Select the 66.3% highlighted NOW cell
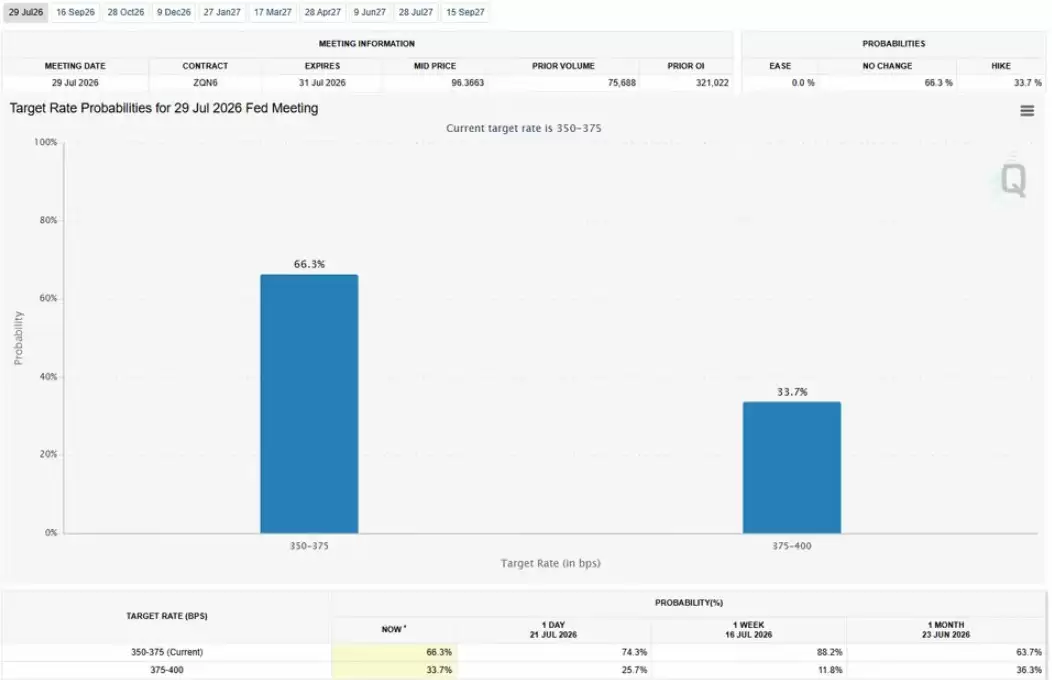The height and width of the screenshot is (680, 1052). [394, 652]
